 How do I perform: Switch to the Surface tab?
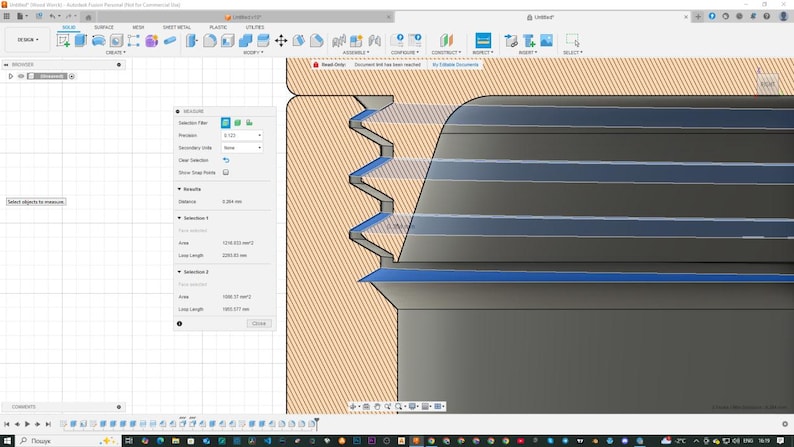point(104,27)
